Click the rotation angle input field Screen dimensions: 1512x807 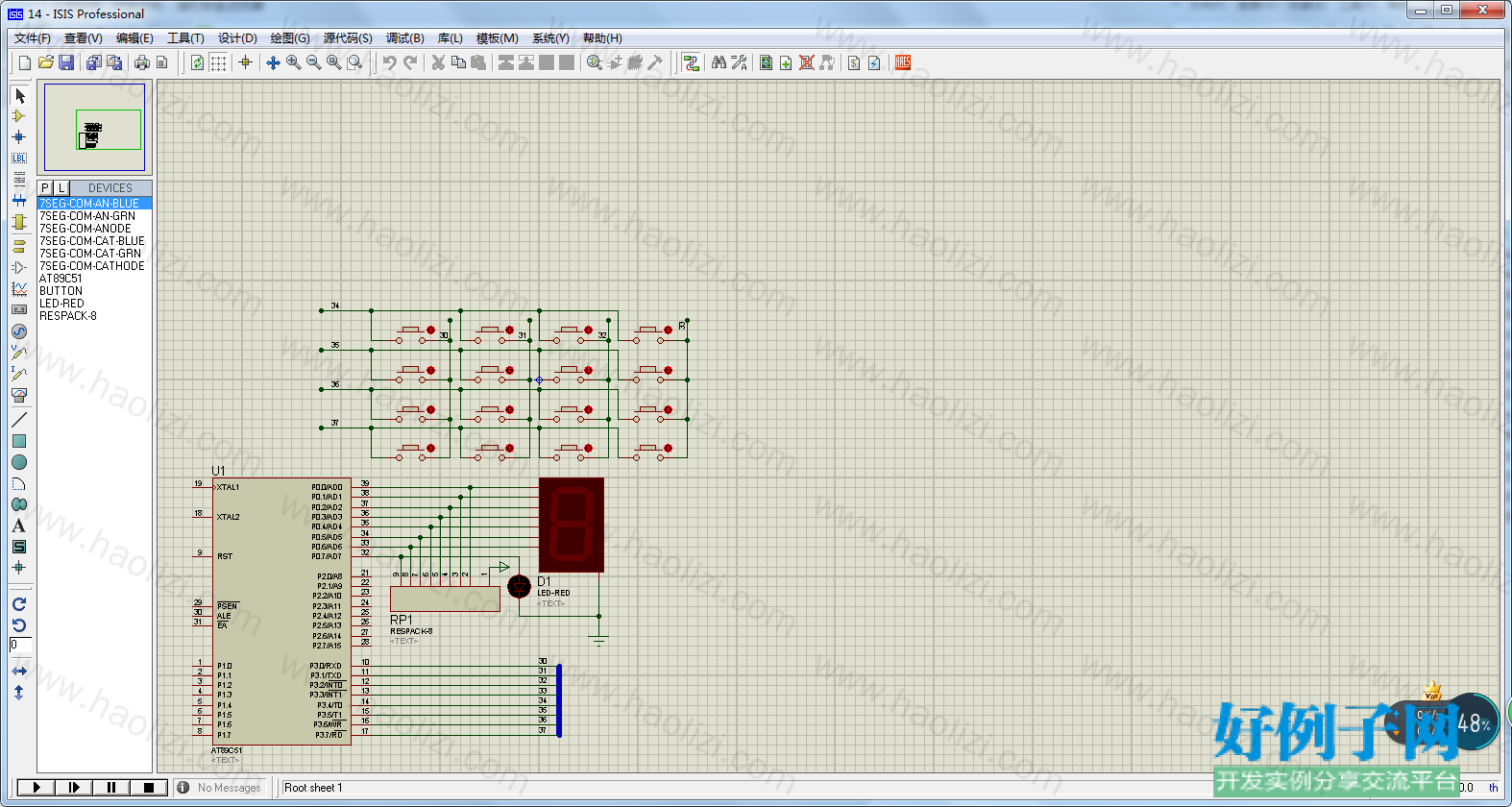tap(20, 645)
